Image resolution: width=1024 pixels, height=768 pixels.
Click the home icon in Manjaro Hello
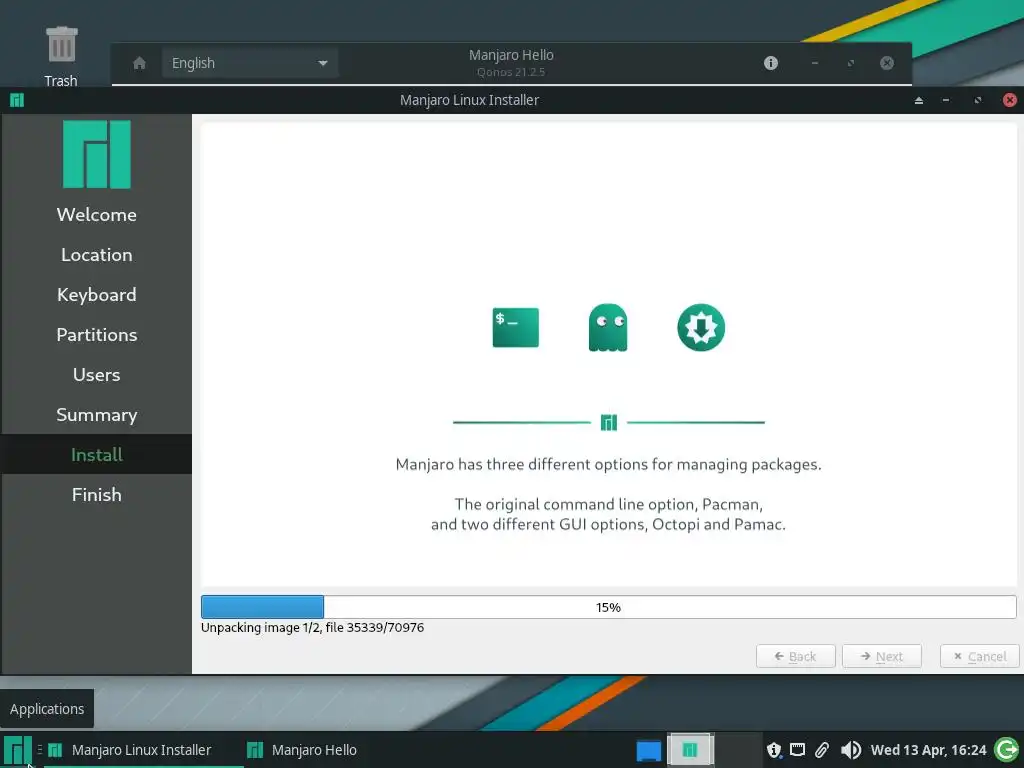(139, 63)
